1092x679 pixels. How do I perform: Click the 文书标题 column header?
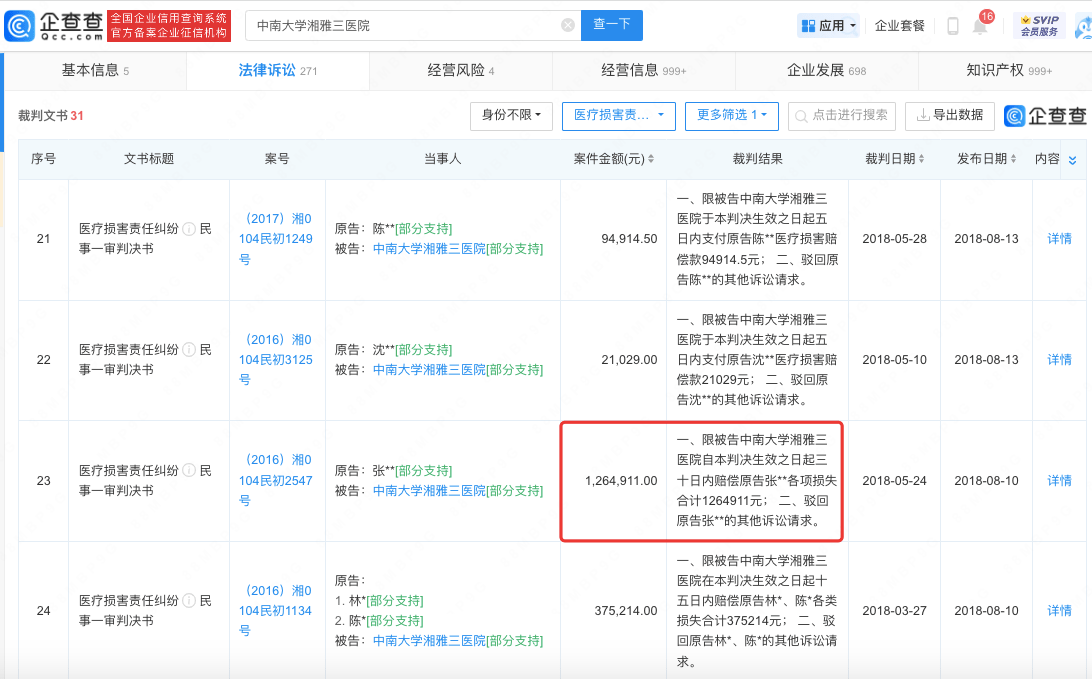[149, 159]
